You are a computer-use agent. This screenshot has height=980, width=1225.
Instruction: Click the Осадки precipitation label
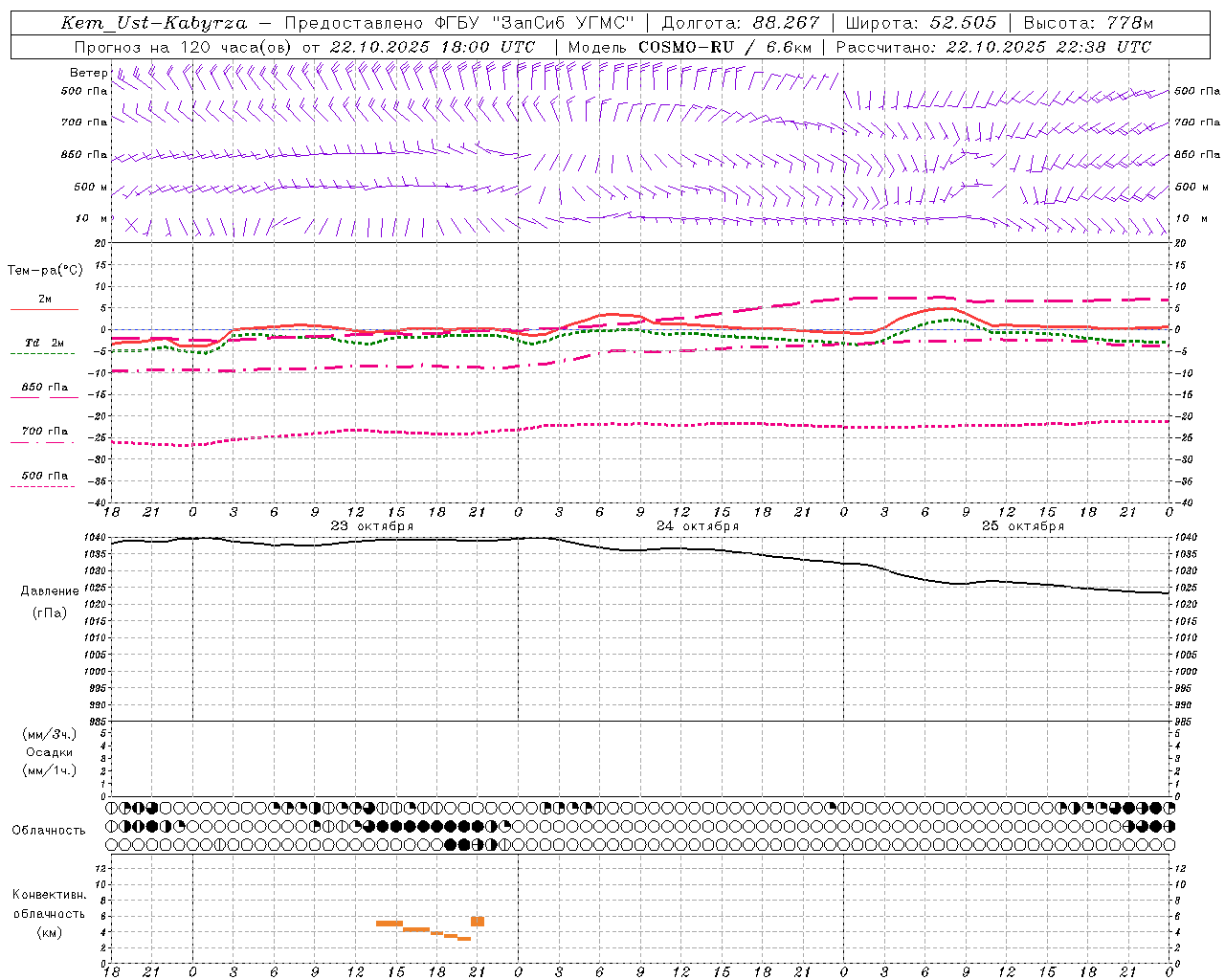click(50, 752)
